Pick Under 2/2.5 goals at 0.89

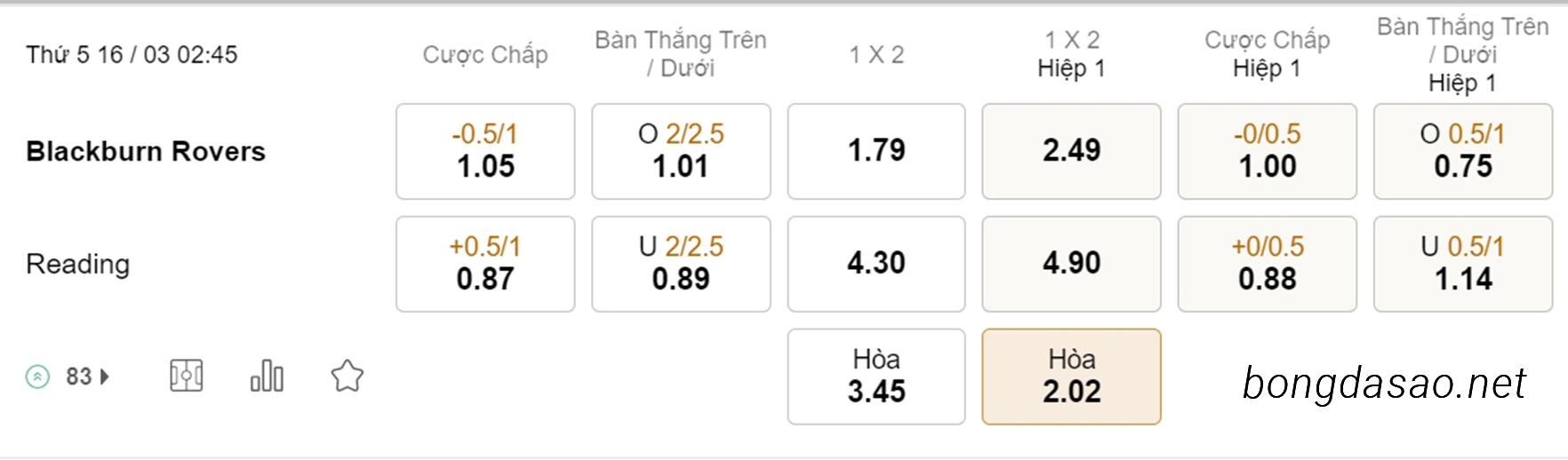[681, 264]
